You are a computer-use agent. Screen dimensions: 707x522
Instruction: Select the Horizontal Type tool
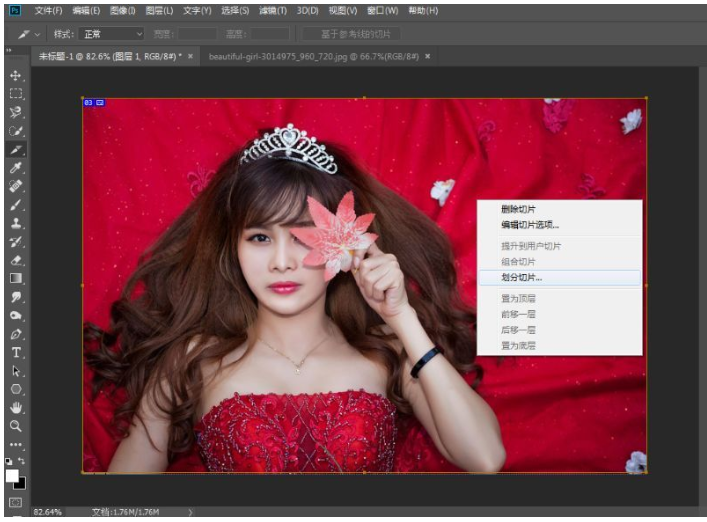click(16, 352)
